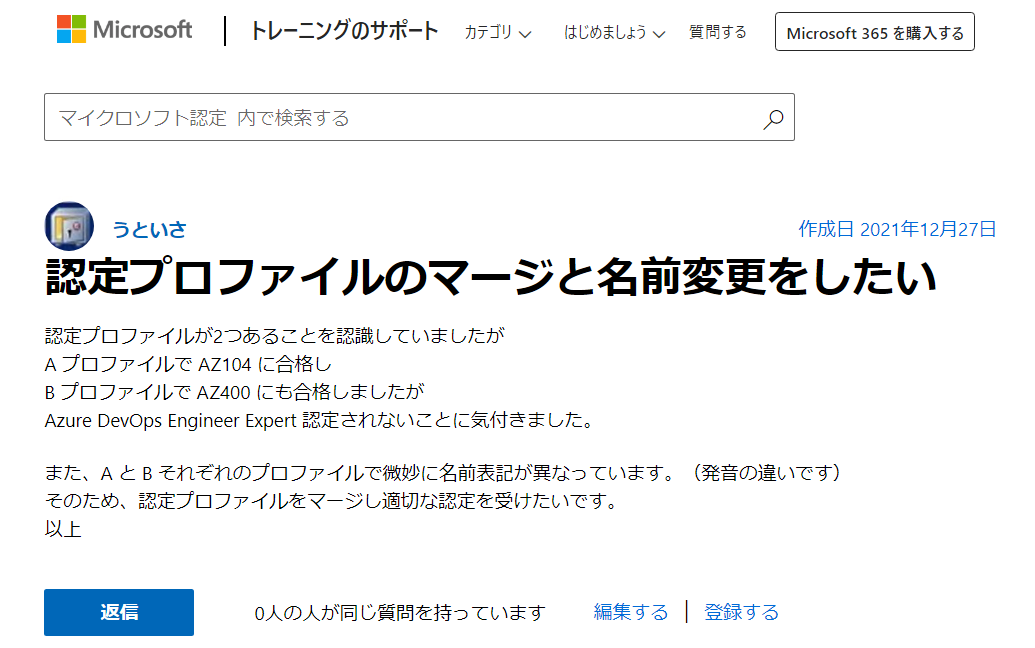Screen dimensions: 1035x648
Task: Click the Azure DevOps Engineer Expert line
Action: (320, 420)
